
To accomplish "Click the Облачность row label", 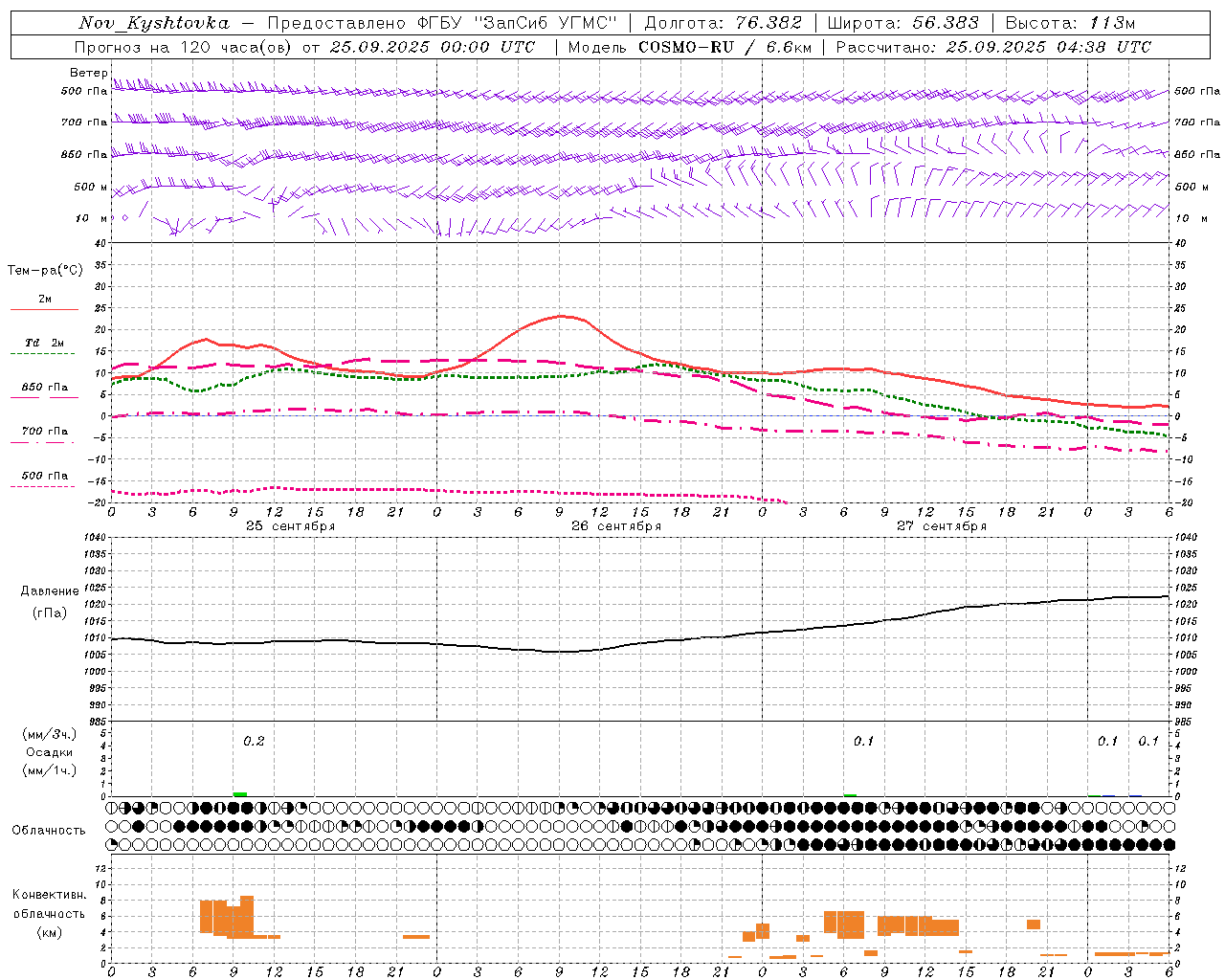I will tap(49, 831).
